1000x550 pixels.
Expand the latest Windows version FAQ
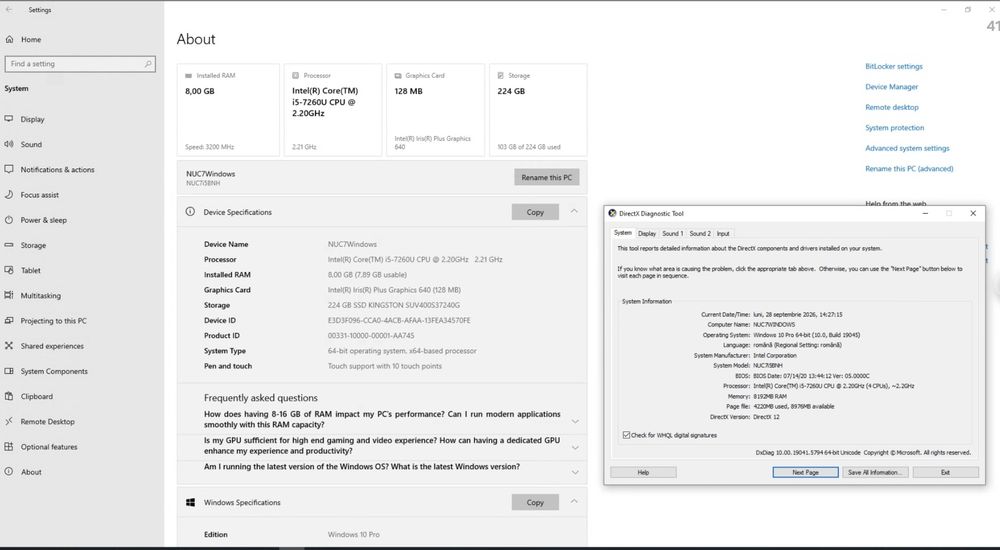pyautogui.click(x=575, y=473)
